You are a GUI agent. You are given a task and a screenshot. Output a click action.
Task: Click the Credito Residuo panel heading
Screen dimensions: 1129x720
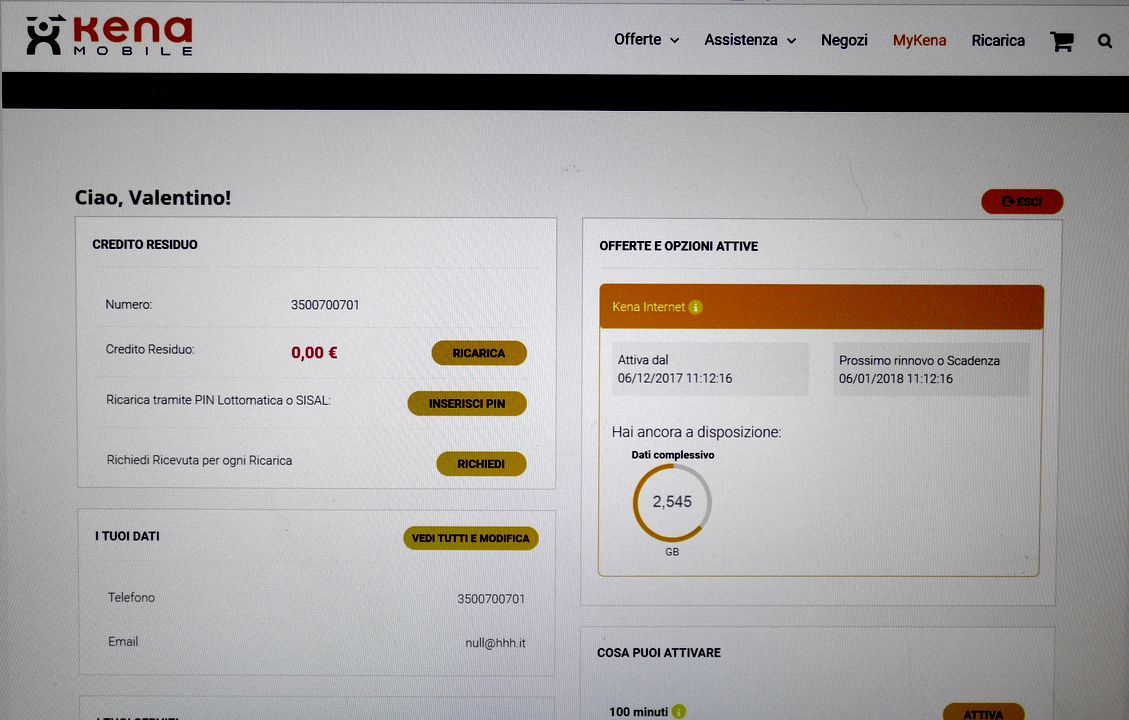[145, 245]
